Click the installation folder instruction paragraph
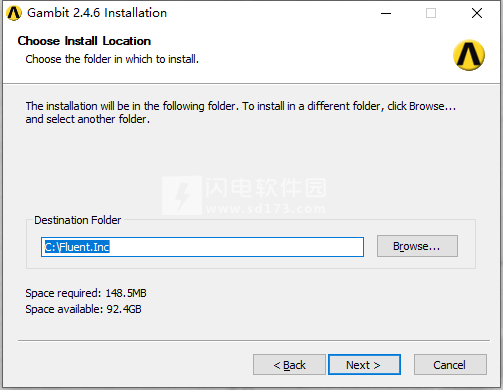This screenshot has width=503, height=390. pos(241,112)
